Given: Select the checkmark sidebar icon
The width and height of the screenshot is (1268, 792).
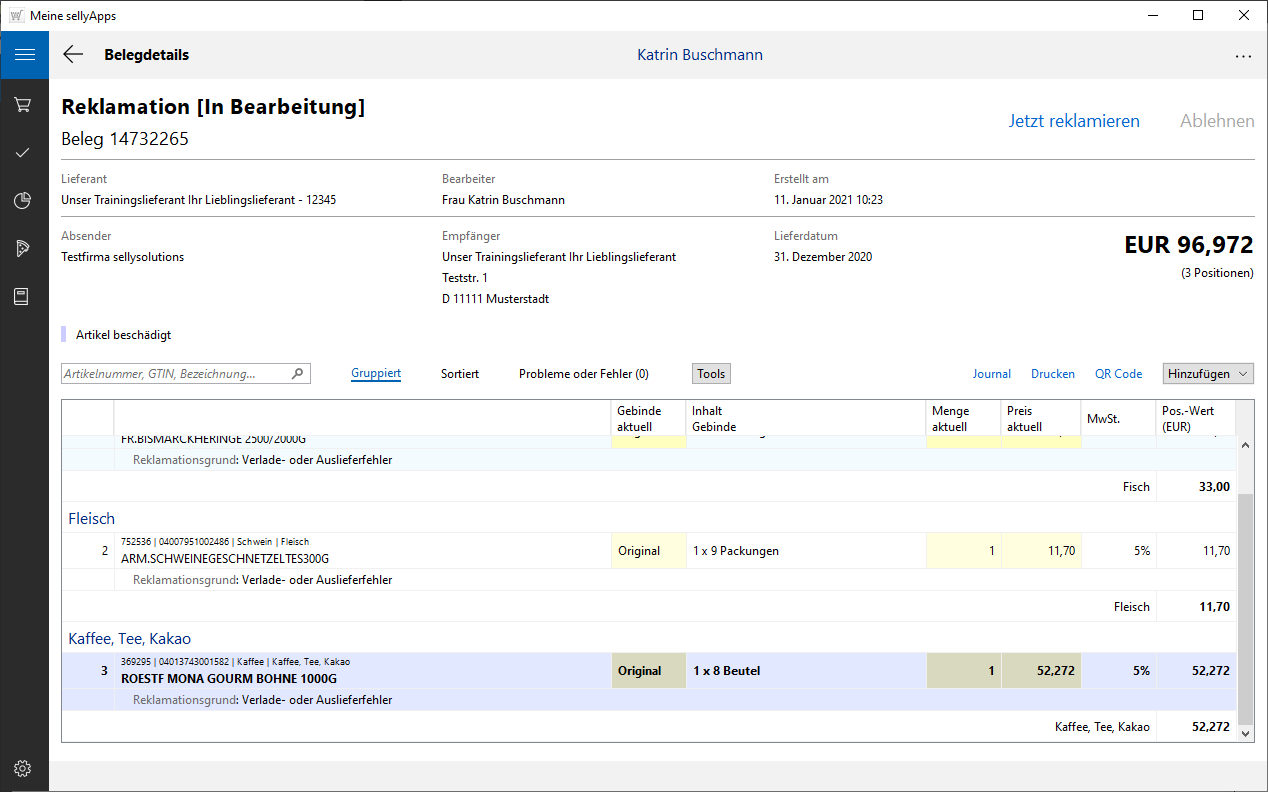Looking at the screenshot, I should [x=23, y=153].
